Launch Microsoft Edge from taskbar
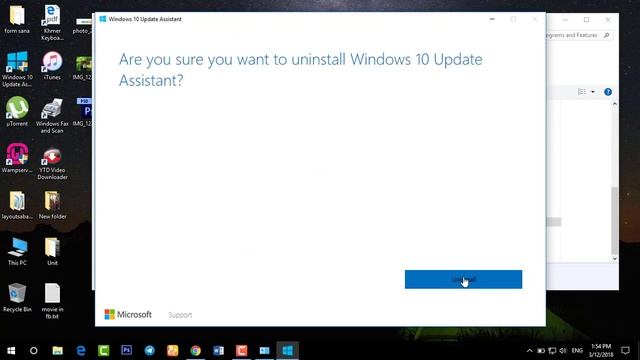The width and height of the screenshot is (640, 360). tap(81, 351)
